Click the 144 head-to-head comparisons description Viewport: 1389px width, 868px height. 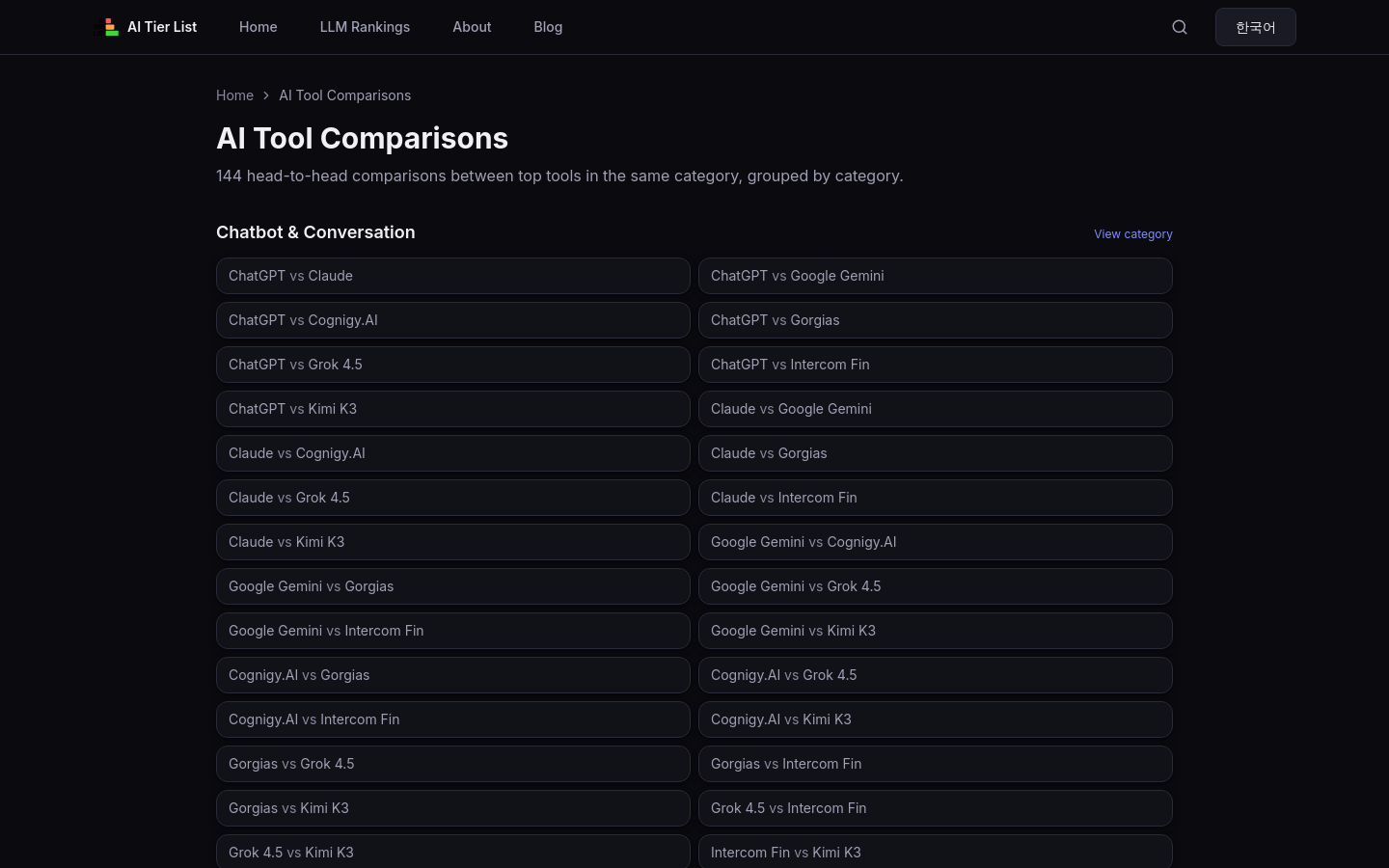click(559, 176)
